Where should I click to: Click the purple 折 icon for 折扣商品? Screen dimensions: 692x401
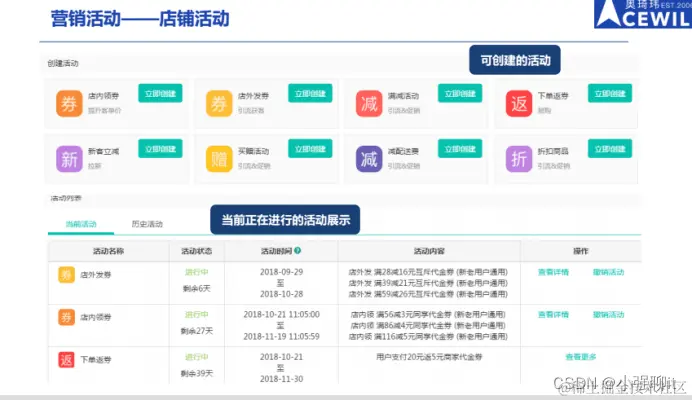[519, 159]
